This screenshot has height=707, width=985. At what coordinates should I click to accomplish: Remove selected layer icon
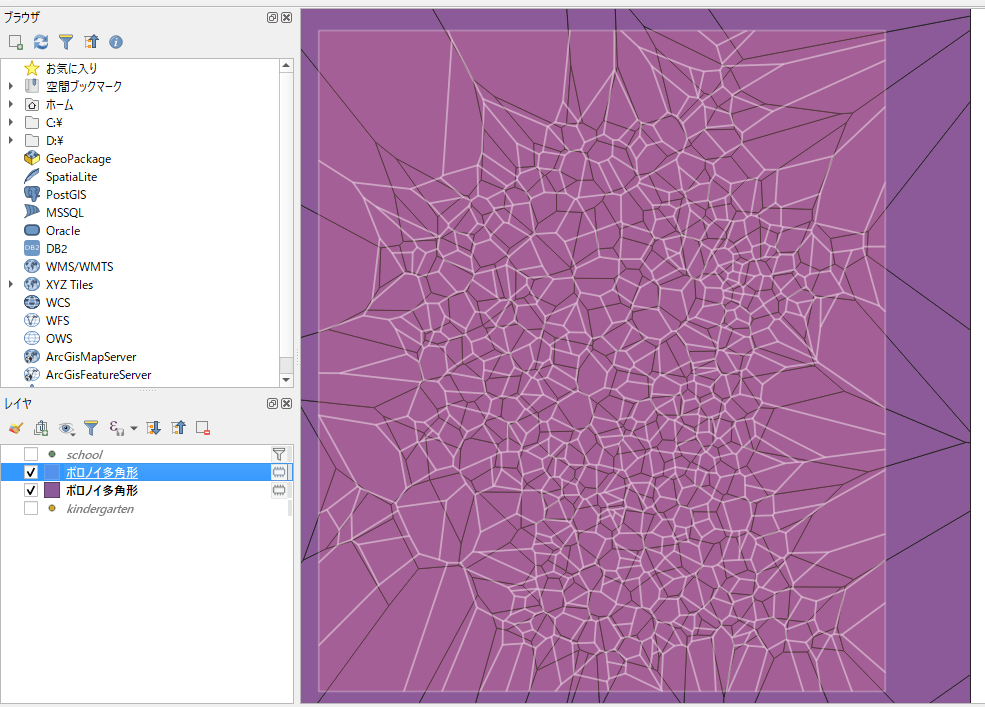pos(202,428)
